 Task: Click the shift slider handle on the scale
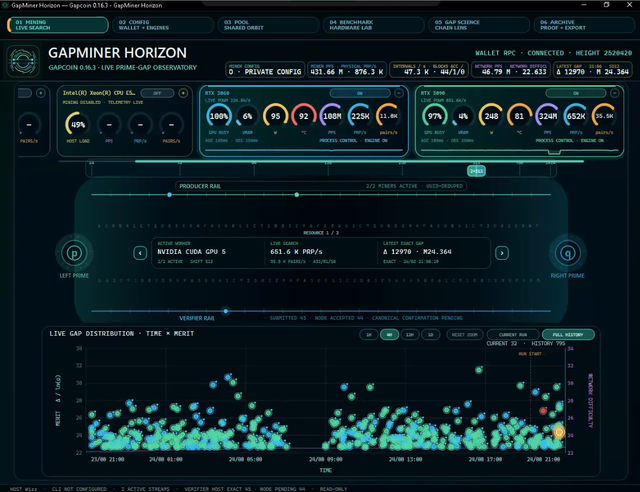(476, 171)
